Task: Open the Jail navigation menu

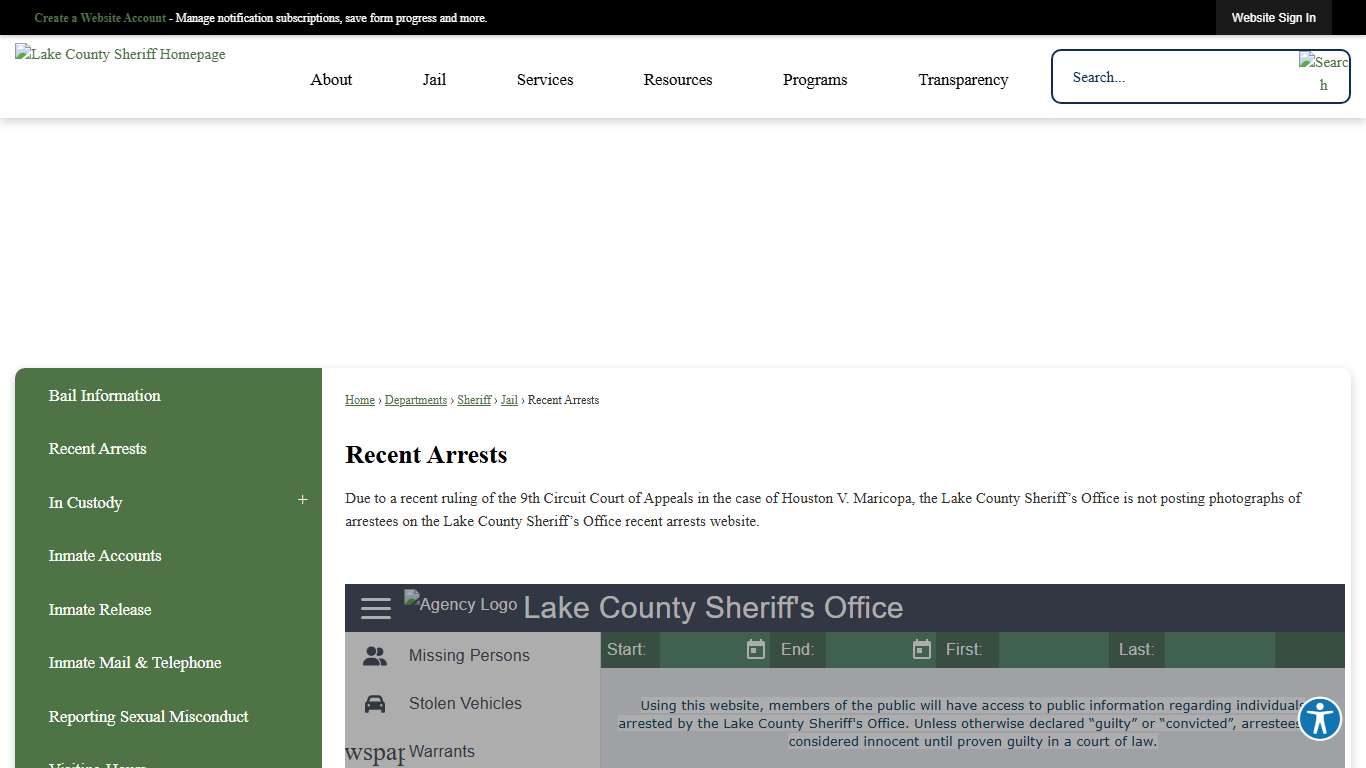Action: (x=434, y=79)
